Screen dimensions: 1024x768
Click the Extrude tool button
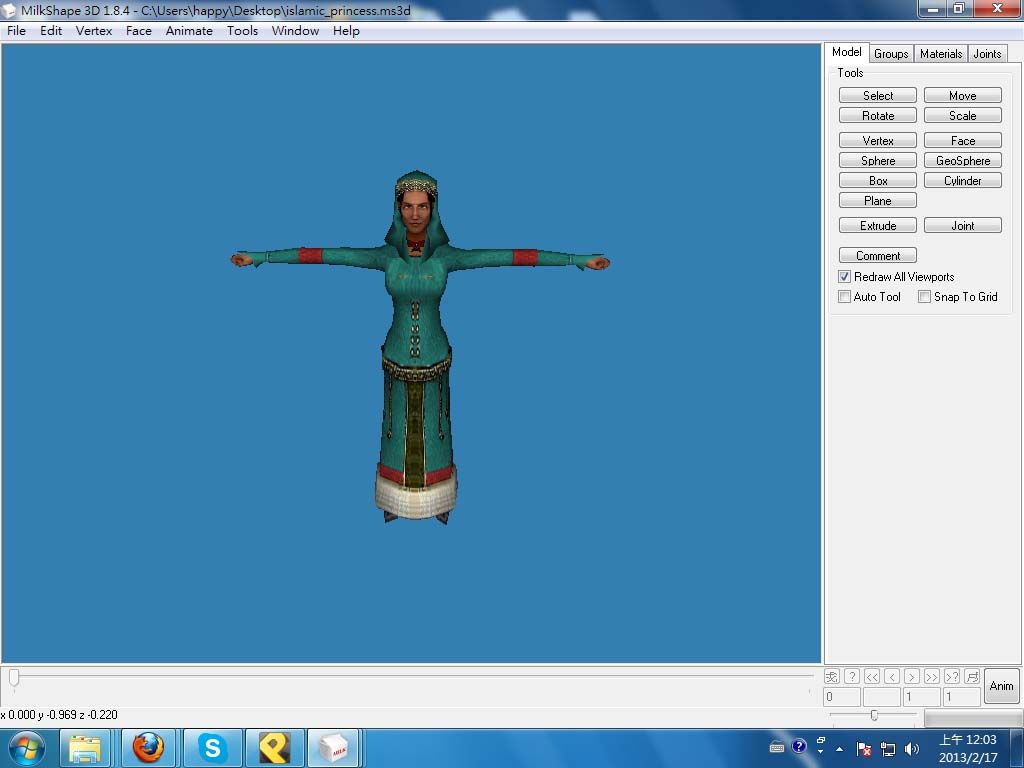pos(878,226)
